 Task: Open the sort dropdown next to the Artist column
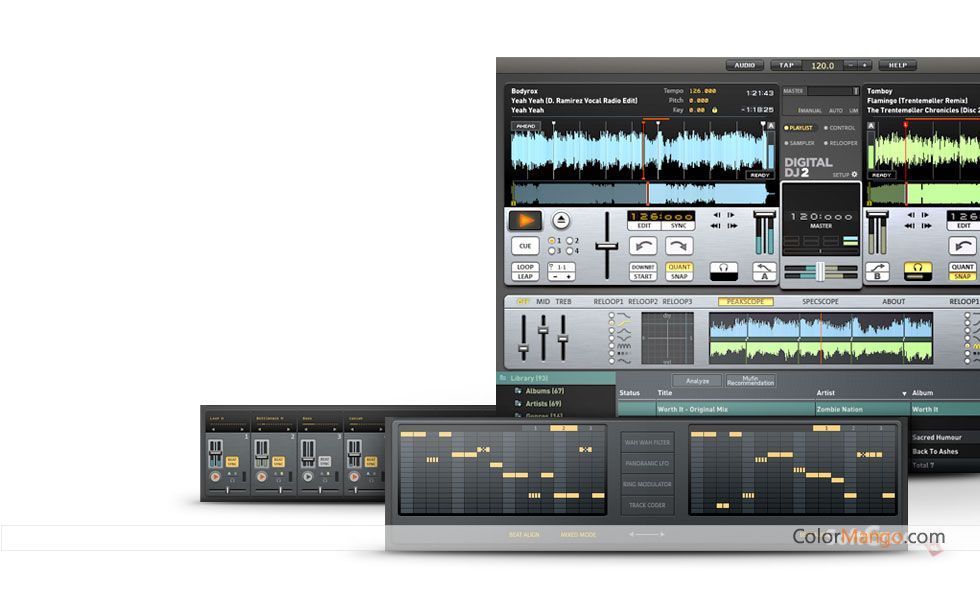(904, 393)
